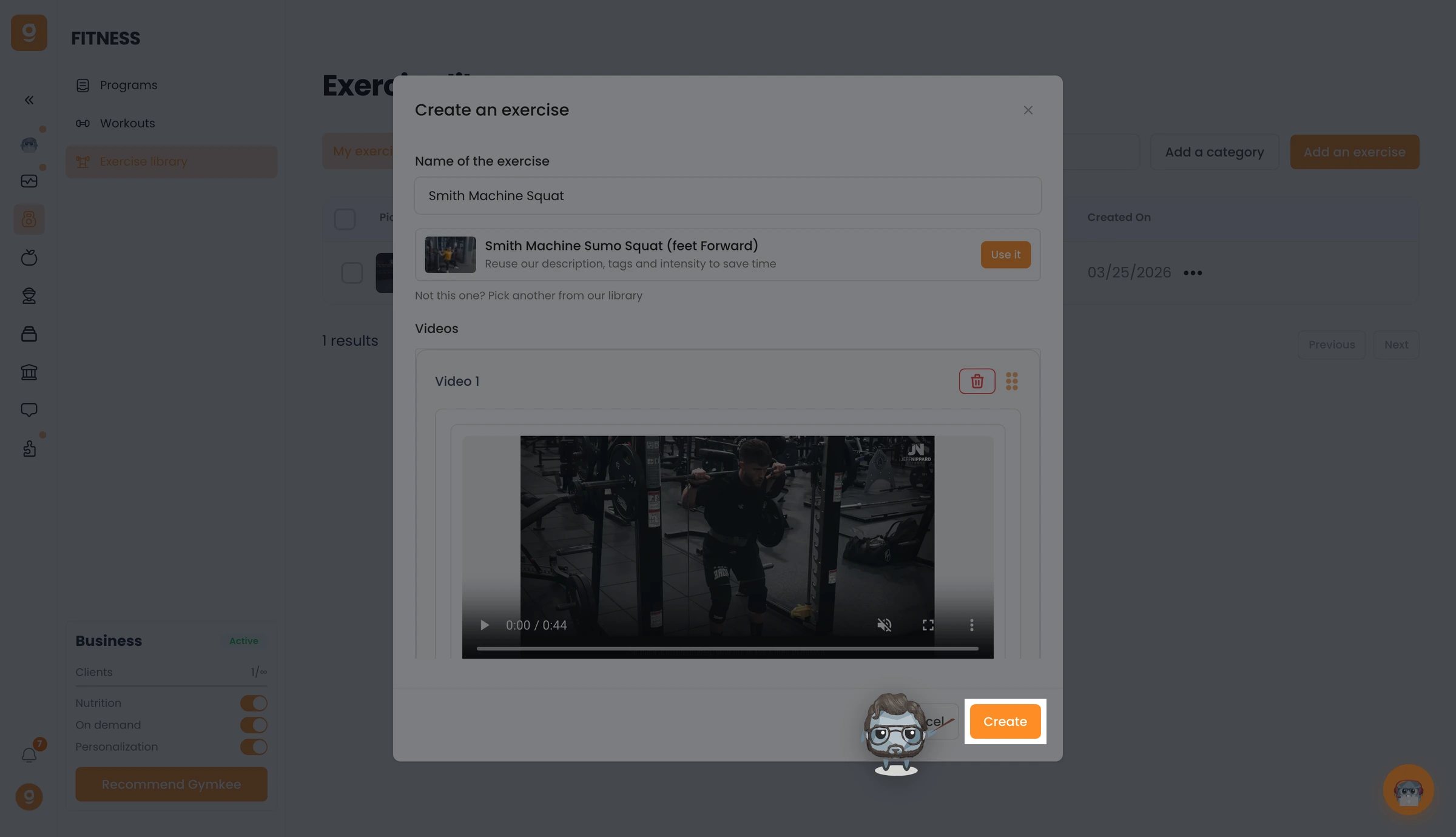Click the Video 1 reorder grip icon
Screen dimensions: 1456x837
click(1011, 381)
